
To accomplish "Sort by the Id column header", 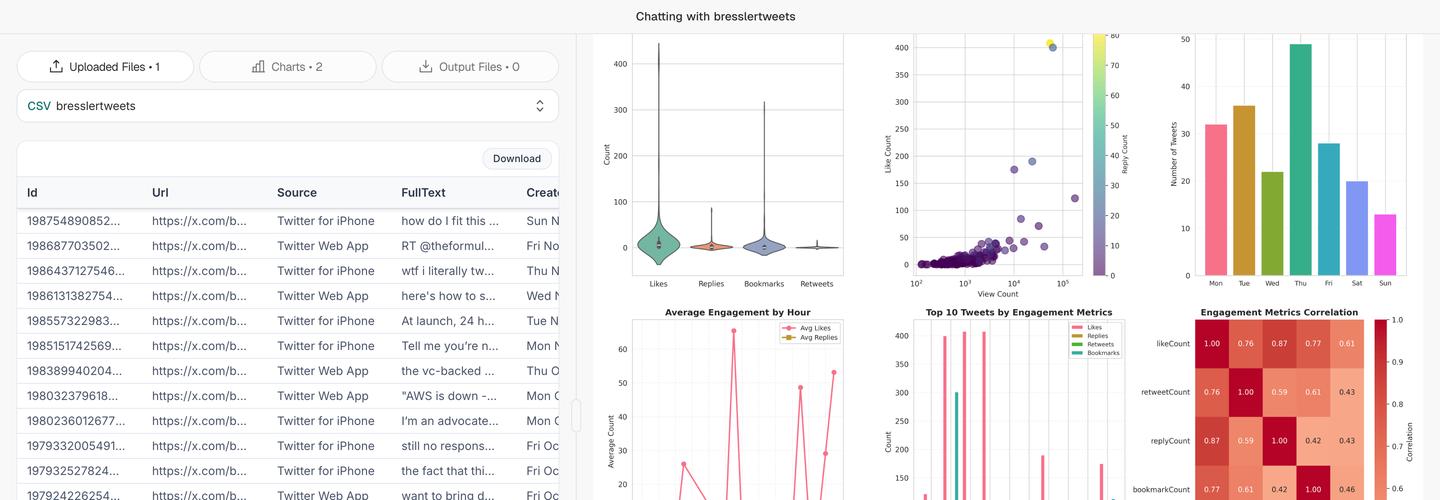I will [32, 193].
